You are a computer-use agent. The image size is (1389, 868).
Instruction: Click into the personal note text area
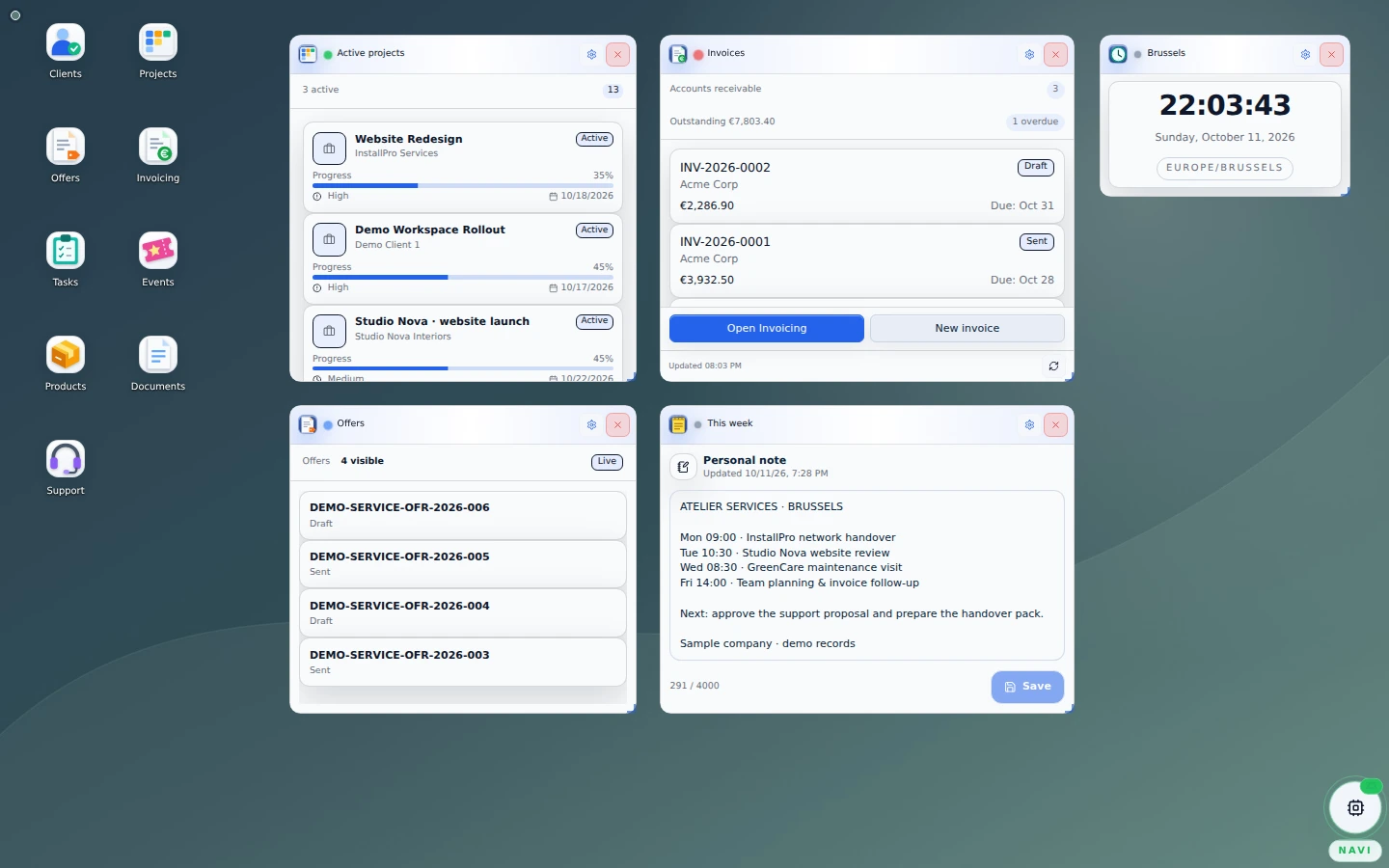tap(867, 576)
